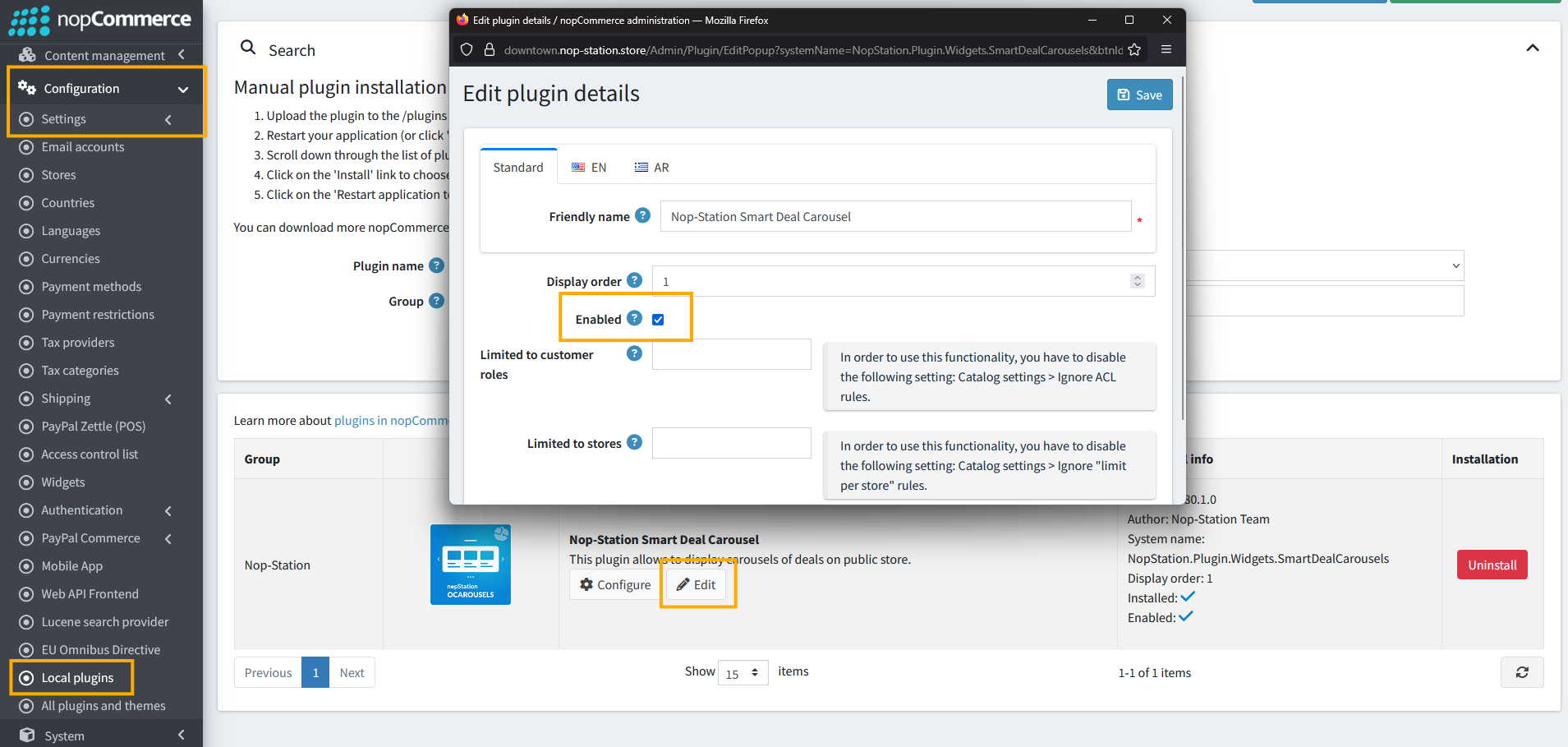This screenshot has width=1568, height=747.
Task: Click Limited to customer roles help icon
Action: point(635,353)
